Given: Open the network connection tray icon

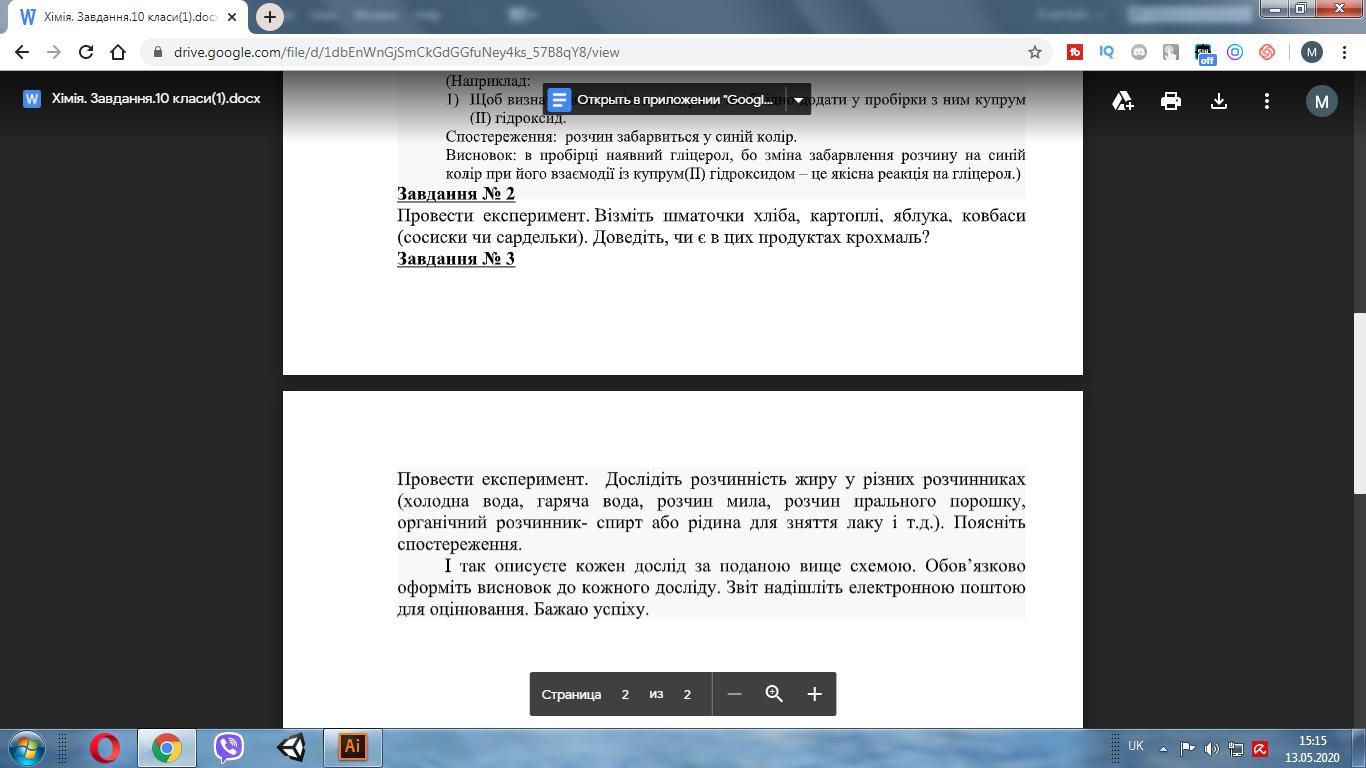Looking at the screenshot, I should click(x=1236, y=748).
